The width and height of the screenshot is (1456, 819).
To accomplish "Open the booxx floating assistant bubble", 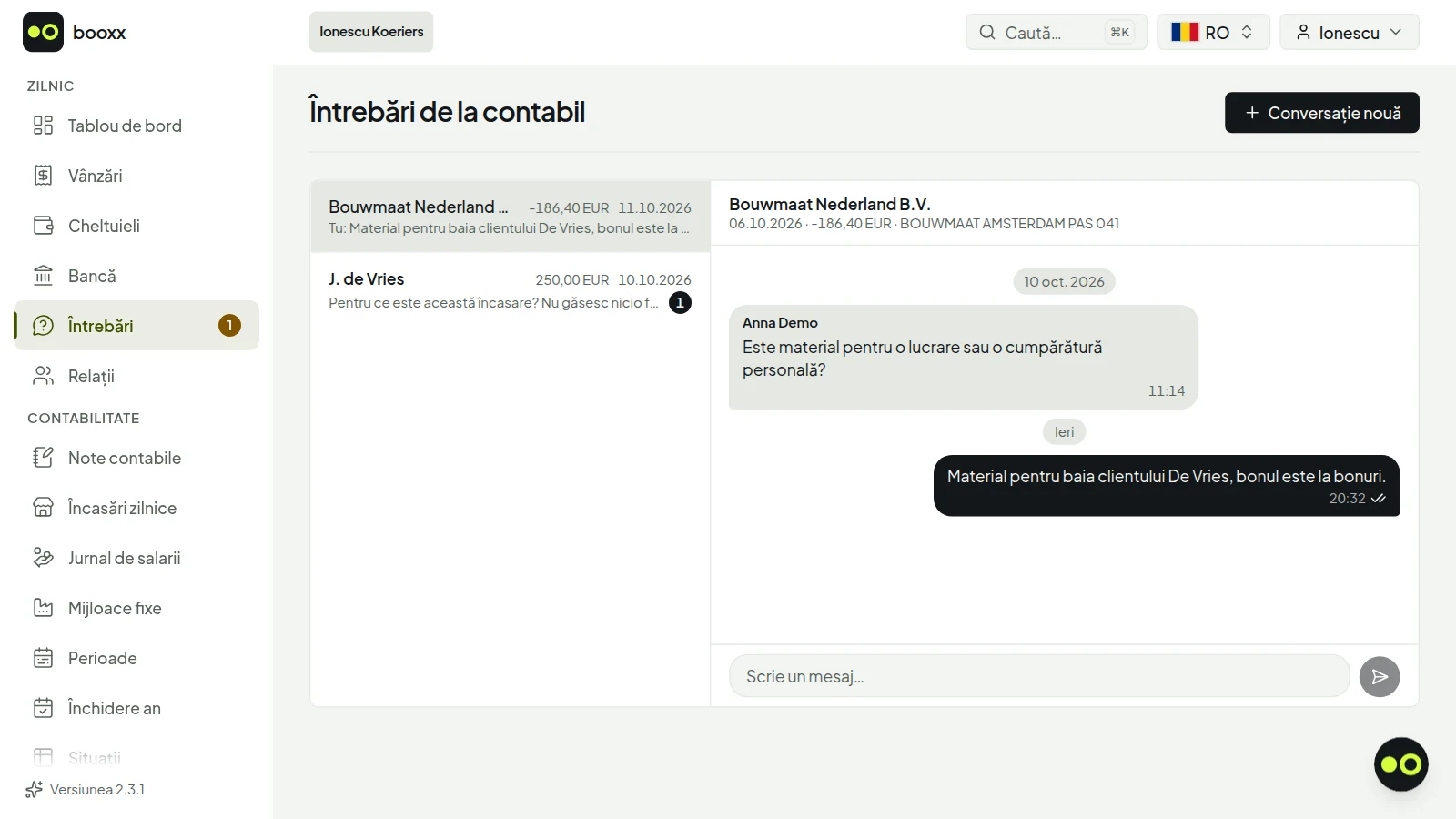I will tap(1401, 764).
